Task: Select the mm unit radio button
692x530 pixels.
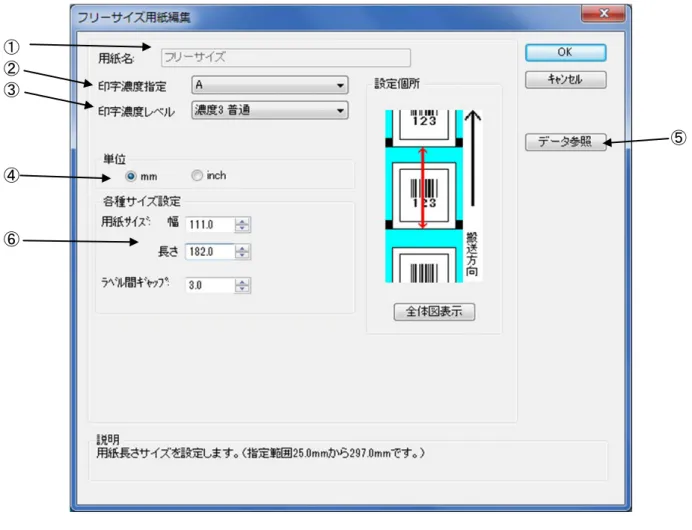Action: [131, 177]
